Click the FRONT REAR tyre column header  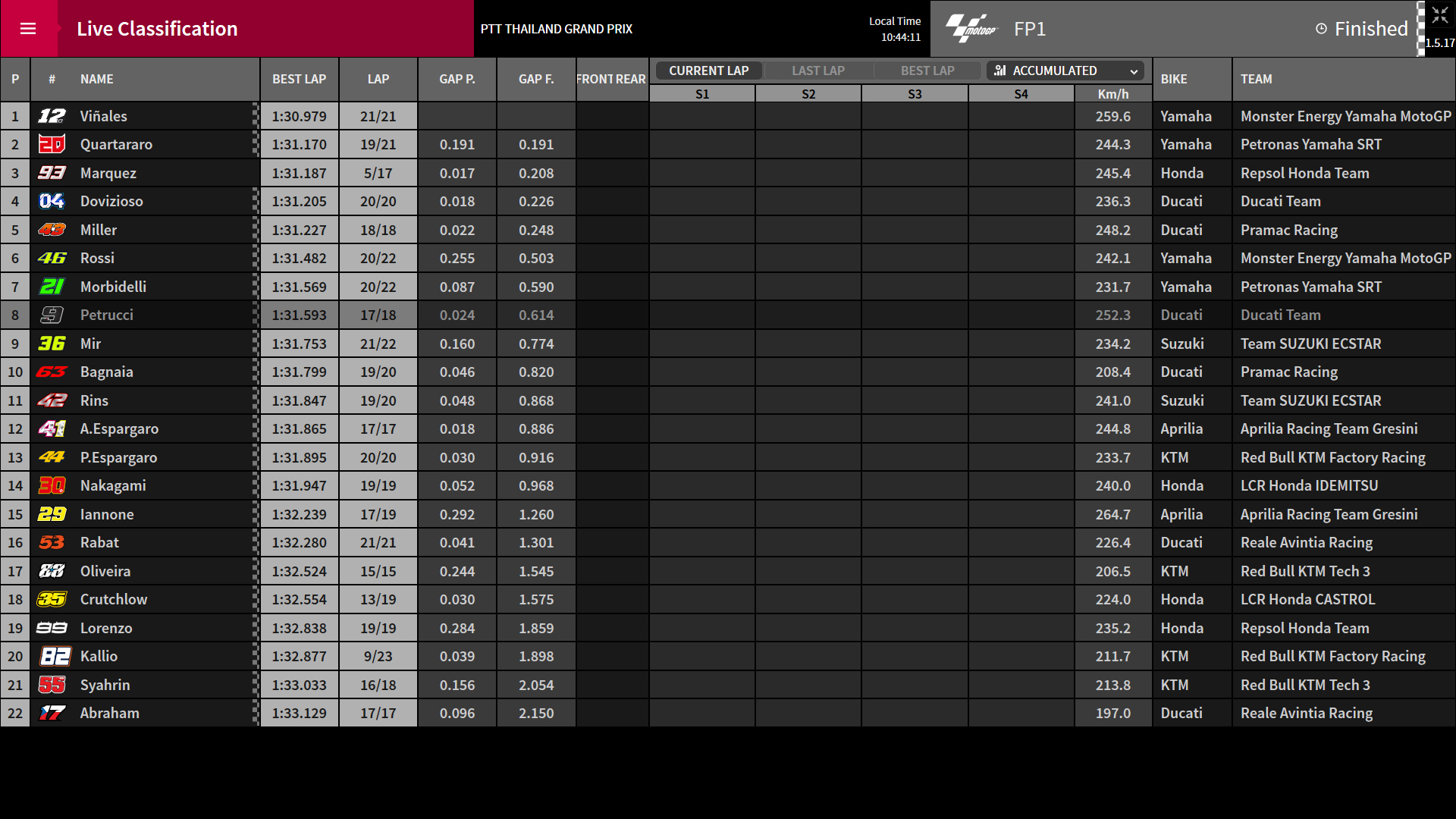[x=611, y=79]
